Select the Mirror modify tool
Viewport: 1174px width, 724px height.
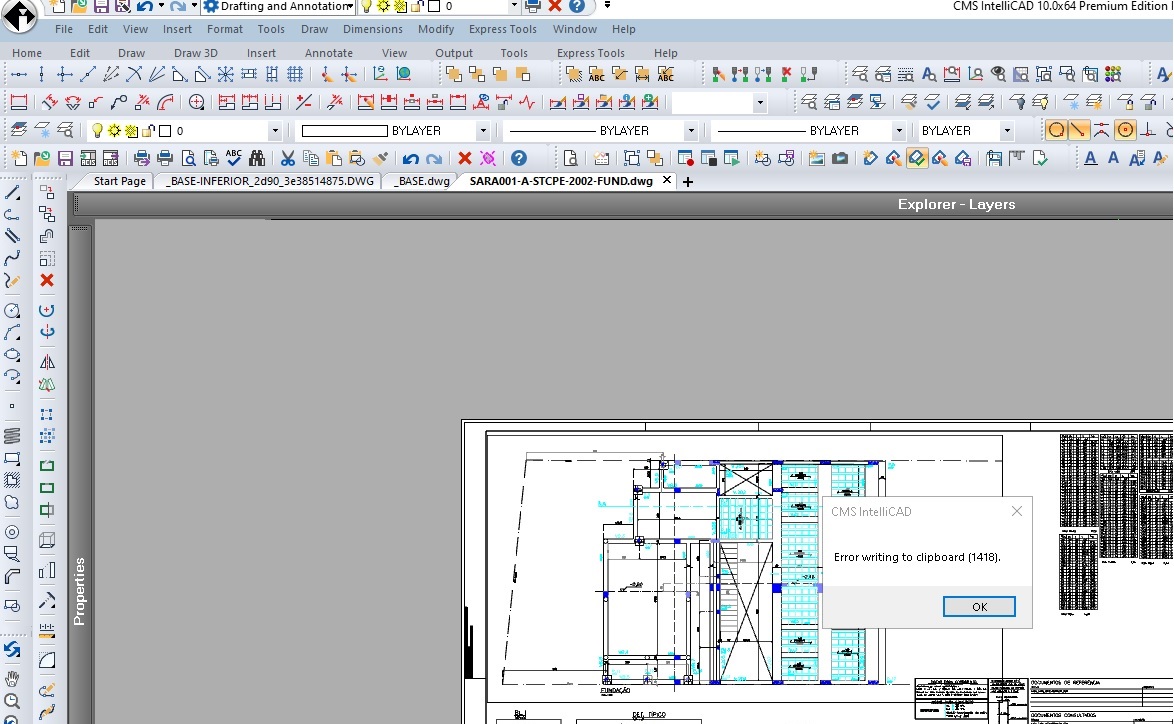click(x=47, y=362)
